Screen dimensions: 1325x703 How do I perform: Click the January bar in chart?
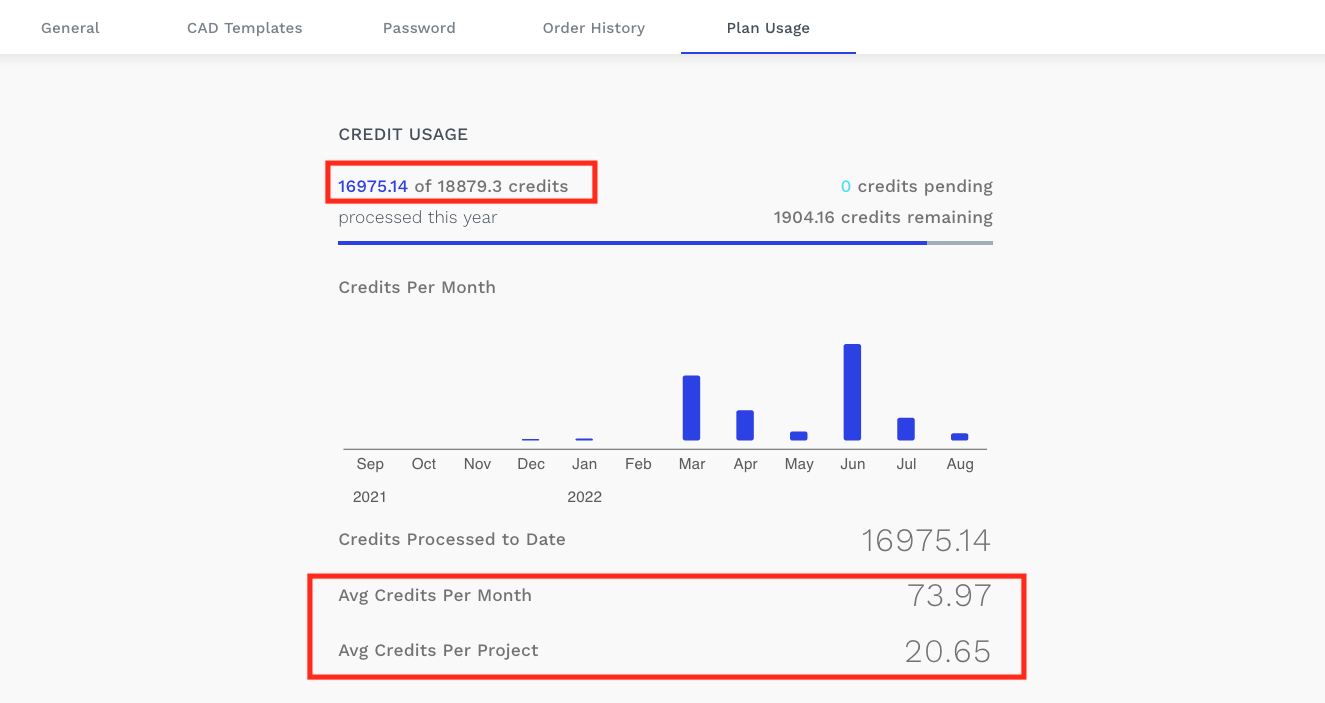point(584,439)
